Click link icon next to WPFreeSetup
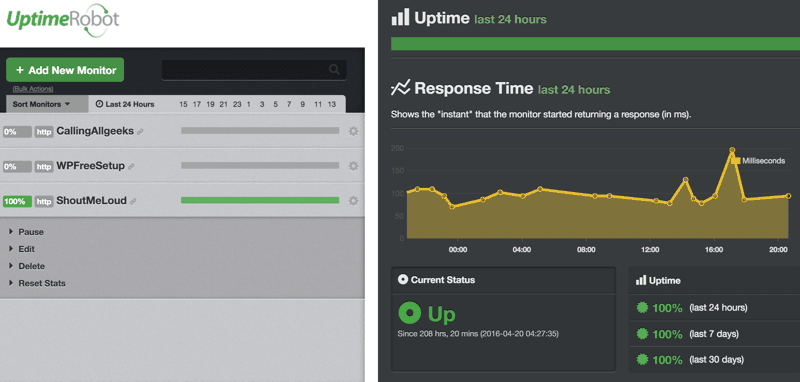Viewport: 800px width, 382px height. (x=131, y=166)
